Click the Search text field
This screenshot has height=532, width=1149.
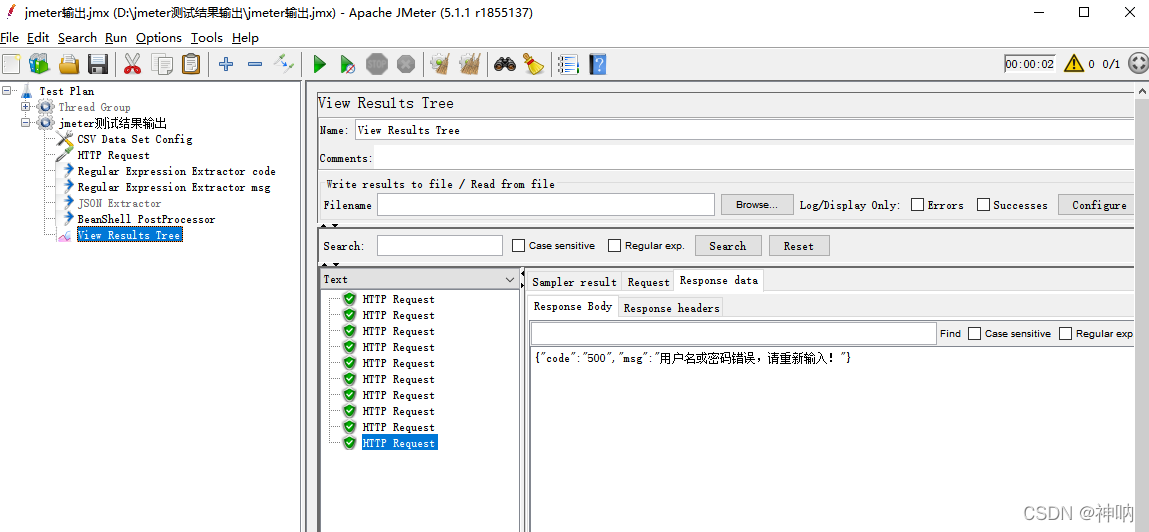440,245
